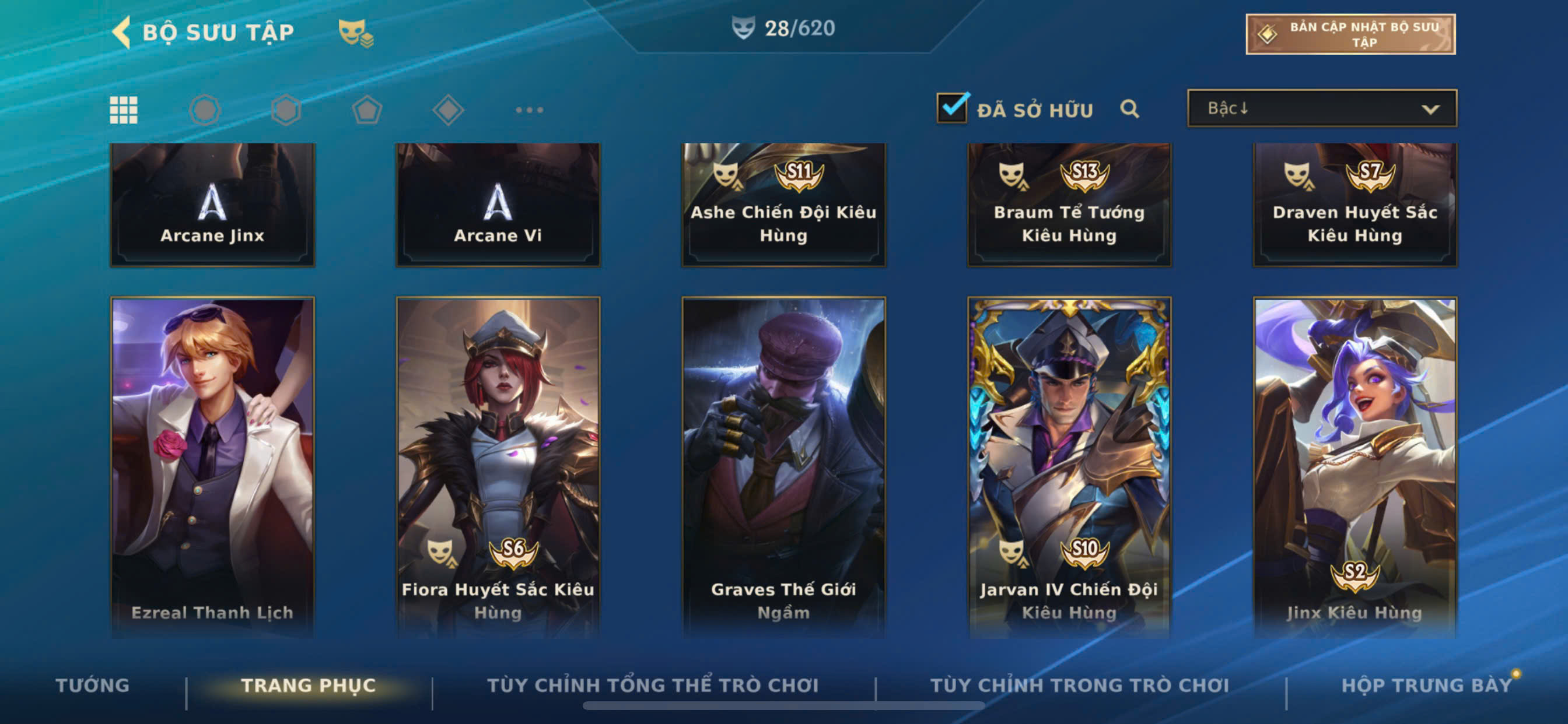
Task: Go back using the Bộ Sưu Tập arrow
Action: pos(122,31)
